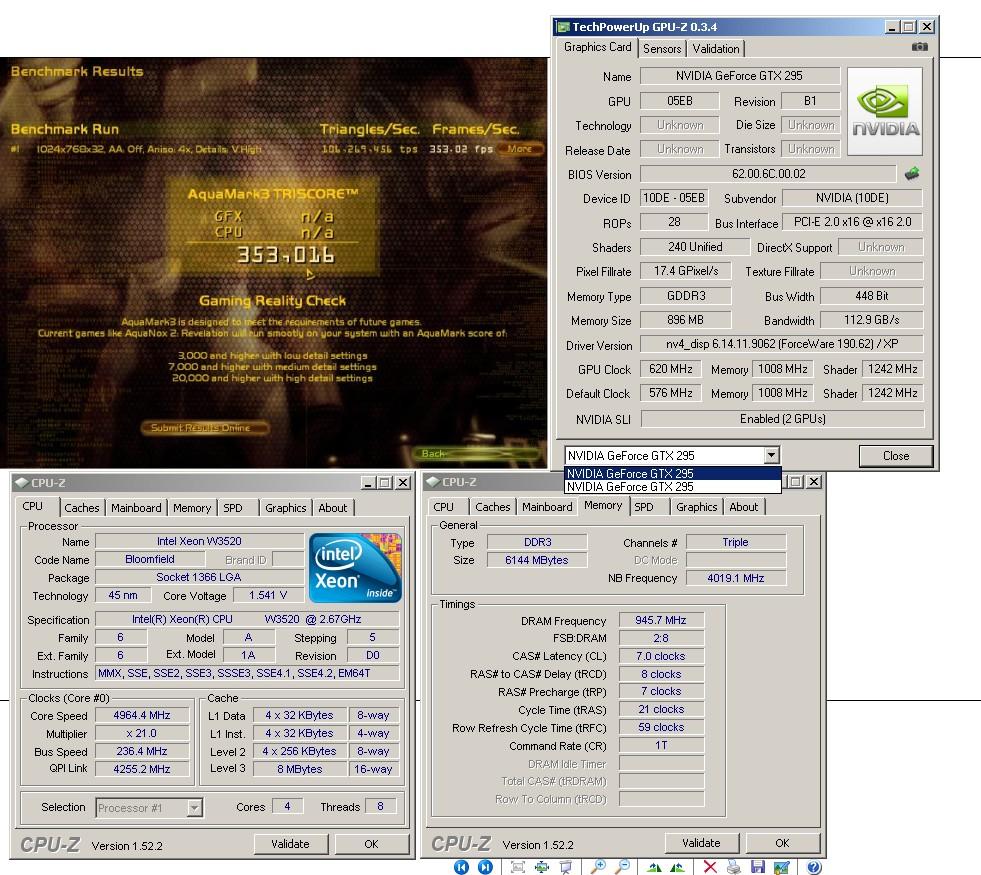Save a copy using the floppy disk icon
Screen dimensions: 981x875
click(758, 867)
